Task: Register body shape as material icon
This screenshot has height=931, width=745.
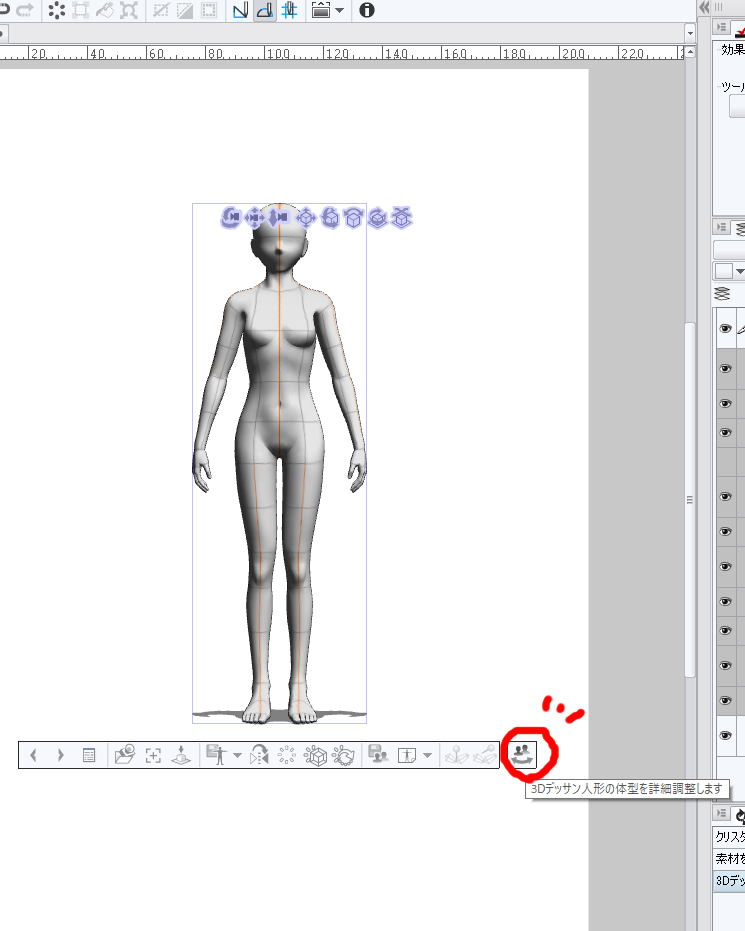Action: (x=378, y=754)
